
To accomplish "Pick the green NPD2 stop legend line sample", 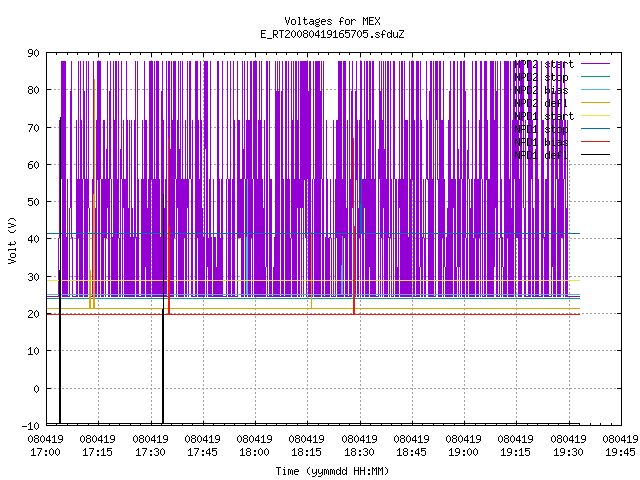I will (595, 76).
